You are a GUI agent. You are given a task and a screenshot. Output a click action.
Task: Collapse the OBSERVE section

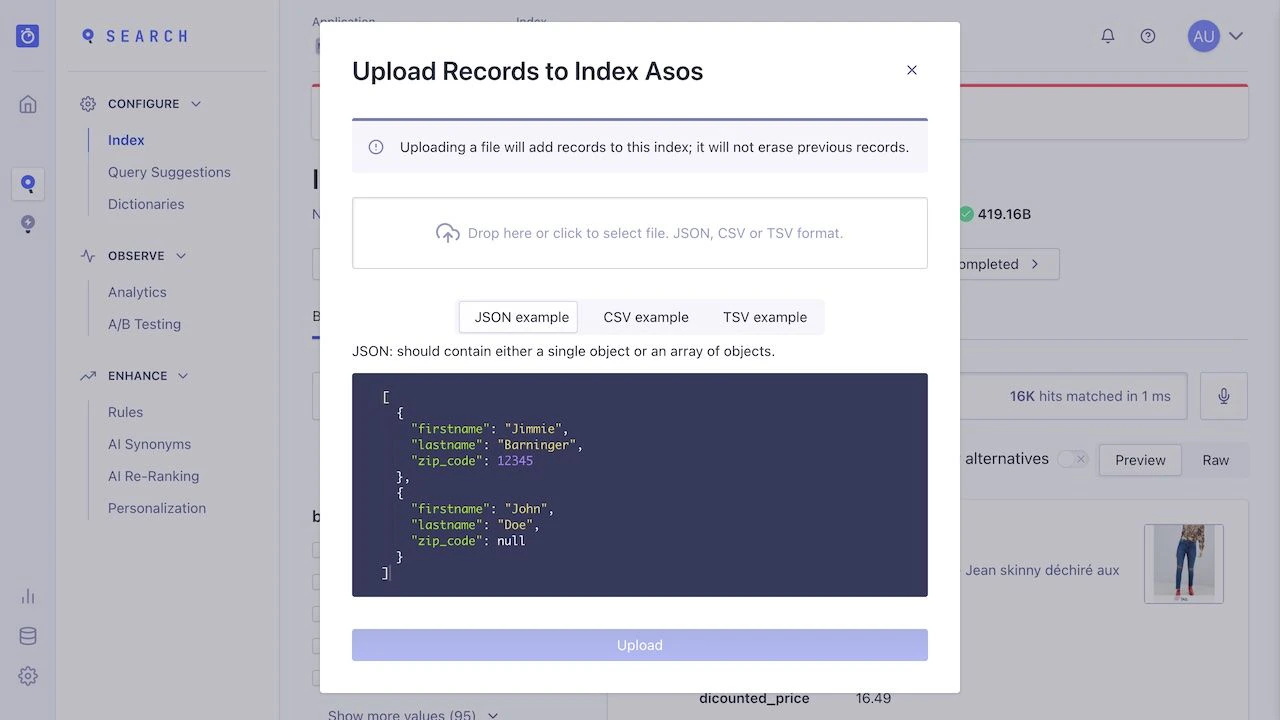click(x=180, y=255)
